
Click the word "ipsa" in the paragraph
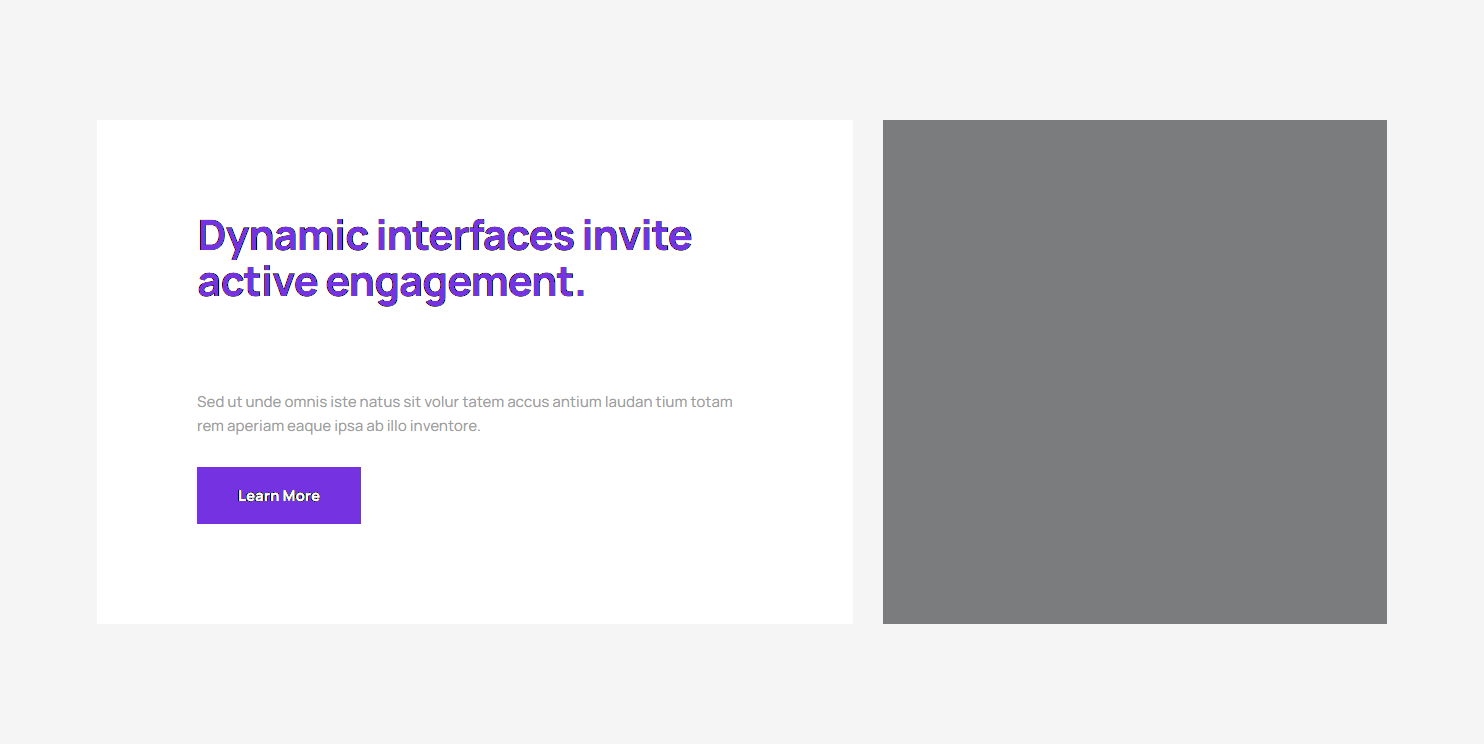tap(350, 426)
